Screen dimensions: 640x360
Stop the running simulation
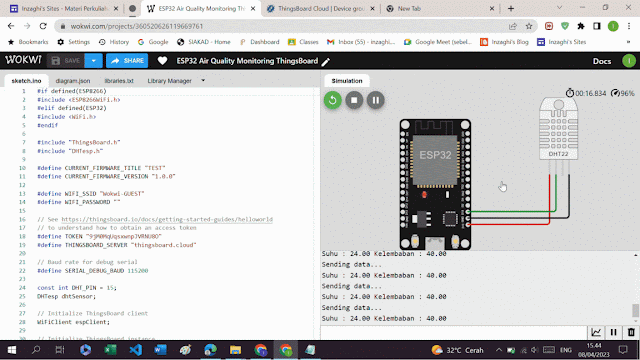pos(354,100)
